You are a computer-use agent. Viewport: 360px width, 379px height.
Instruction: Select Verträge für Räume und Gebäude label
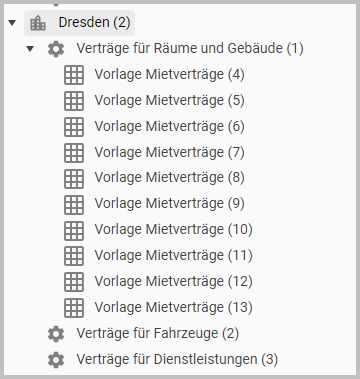(x=190, y=49)
